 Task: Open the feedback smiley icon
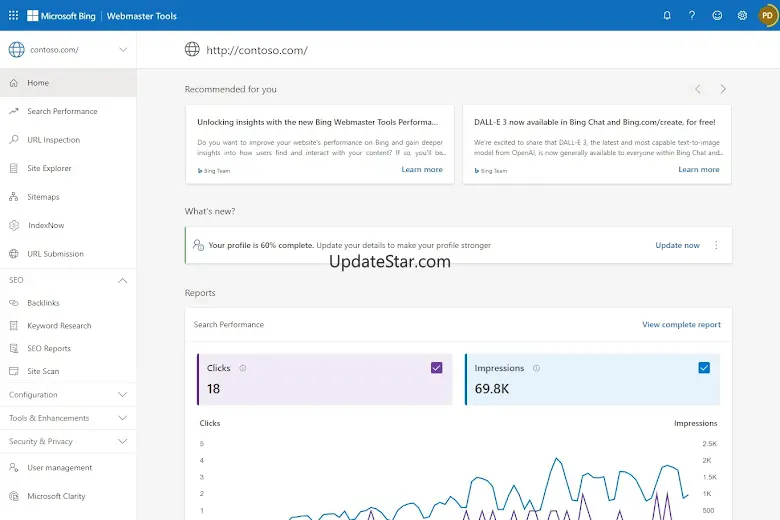(x=717, y=16)
